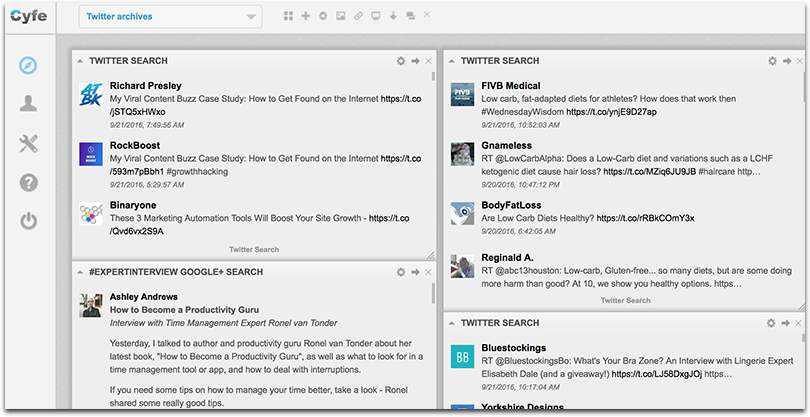The width and height of the screenshot is (810, 417).
Task: Close the Bluestockings Twitter Search widget
Action: (799, 323)
